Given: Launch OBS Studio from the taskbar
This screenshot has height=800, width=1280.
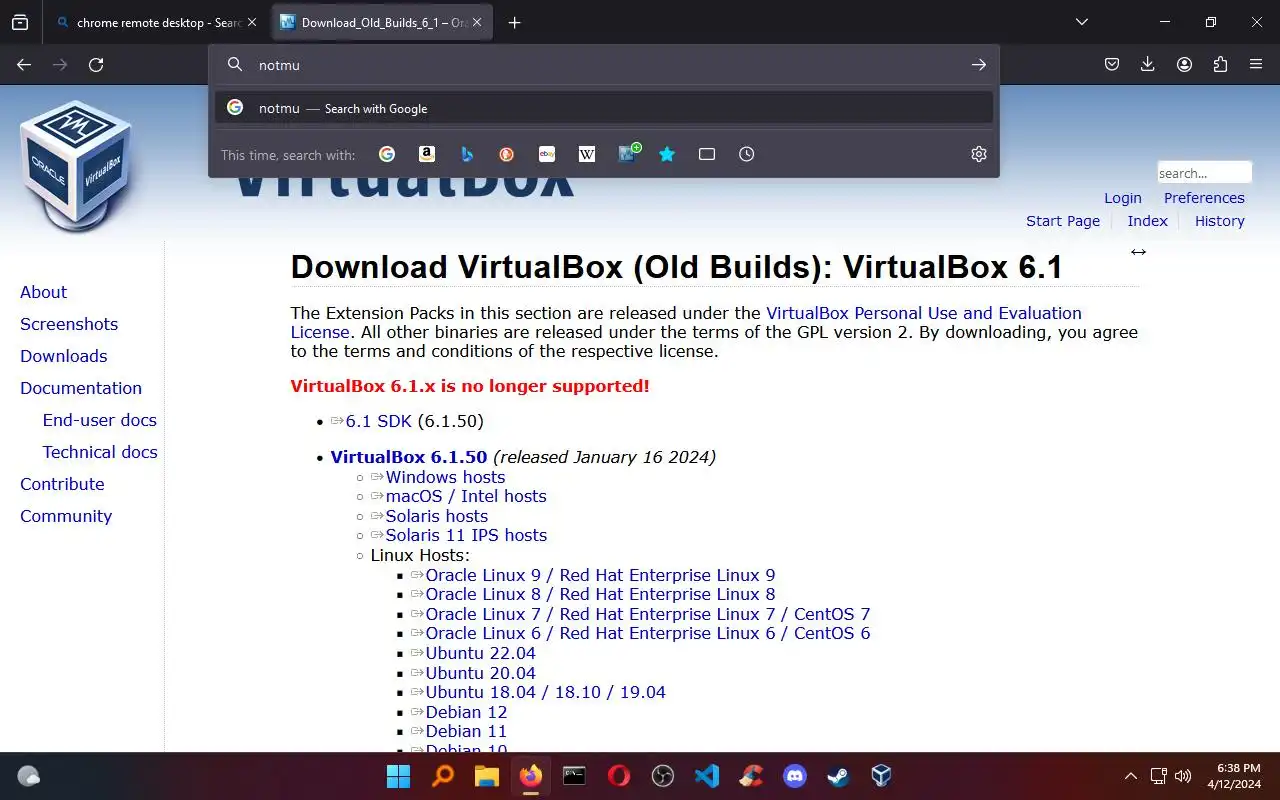Looking at the screenshot, I should pos(662,776).
